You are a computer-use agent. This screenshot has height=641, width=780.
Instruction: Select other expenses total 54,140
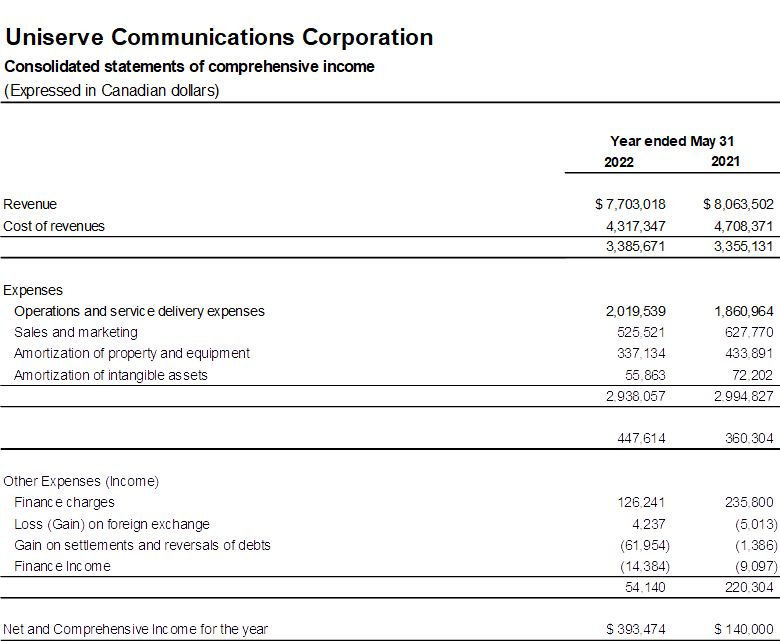[x=645, y=587]
